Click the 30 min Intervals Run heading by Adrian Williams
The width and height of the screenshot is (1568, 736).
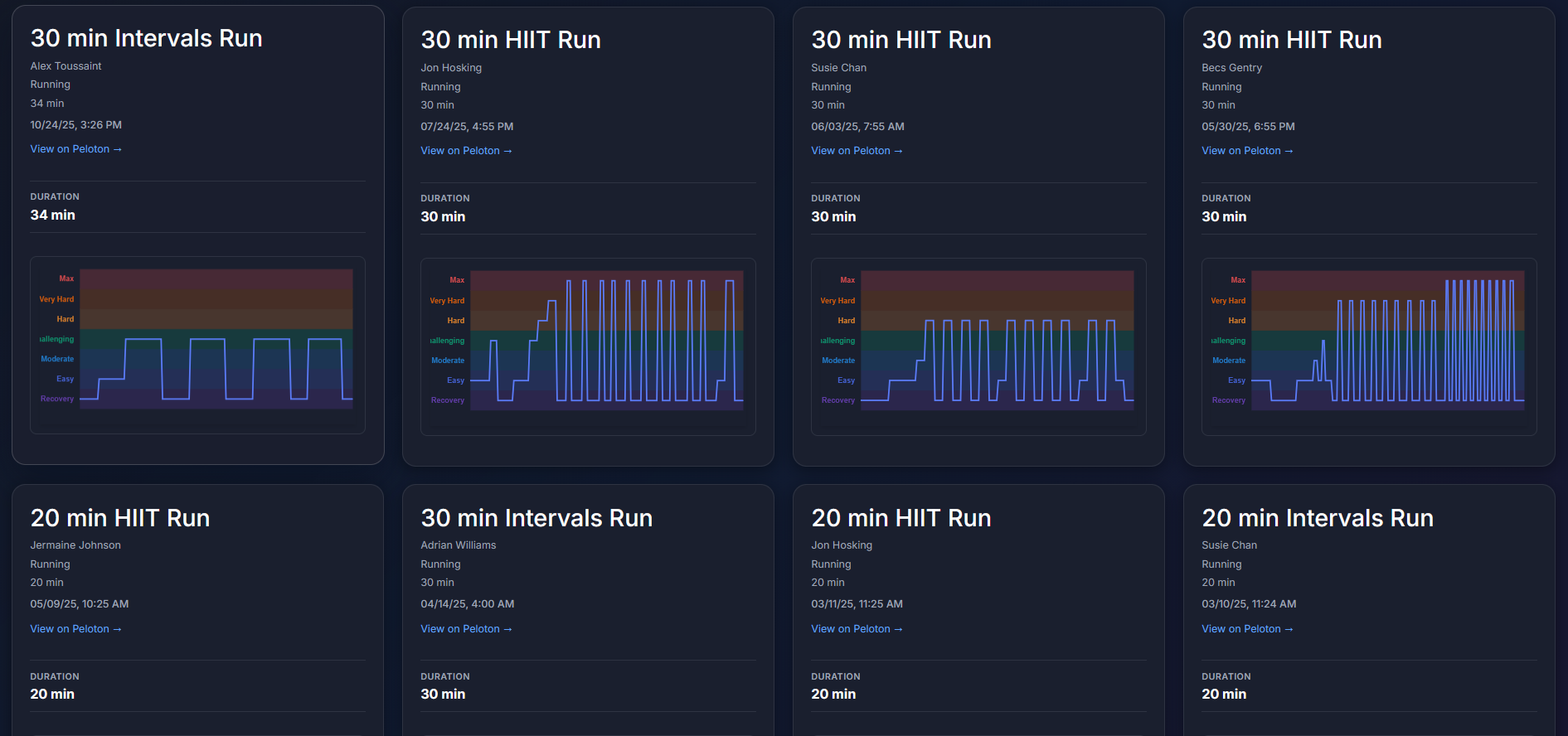pyautogui.click(x=536, y=518)
